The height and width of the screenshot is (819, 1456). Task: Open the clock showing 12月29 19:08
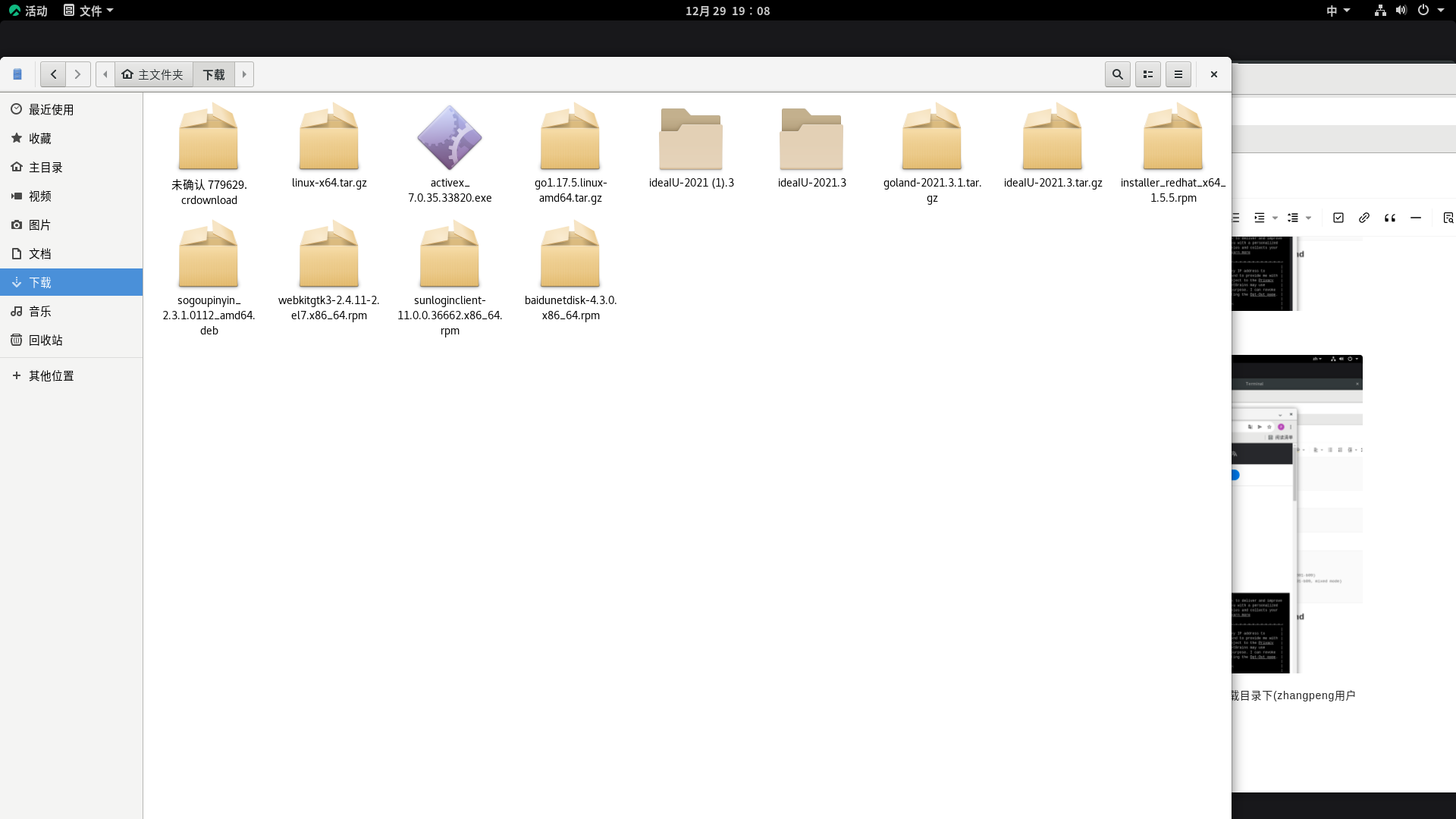coord(728,11)
